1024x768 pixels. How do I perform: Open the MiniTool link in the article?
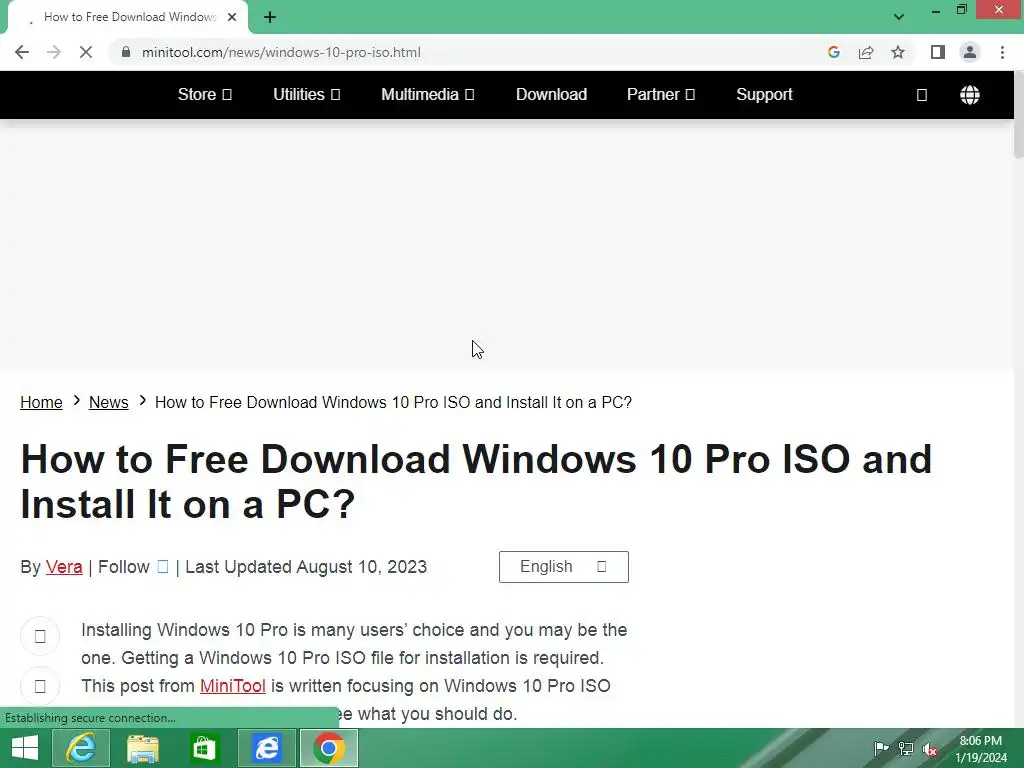[232, 686]
